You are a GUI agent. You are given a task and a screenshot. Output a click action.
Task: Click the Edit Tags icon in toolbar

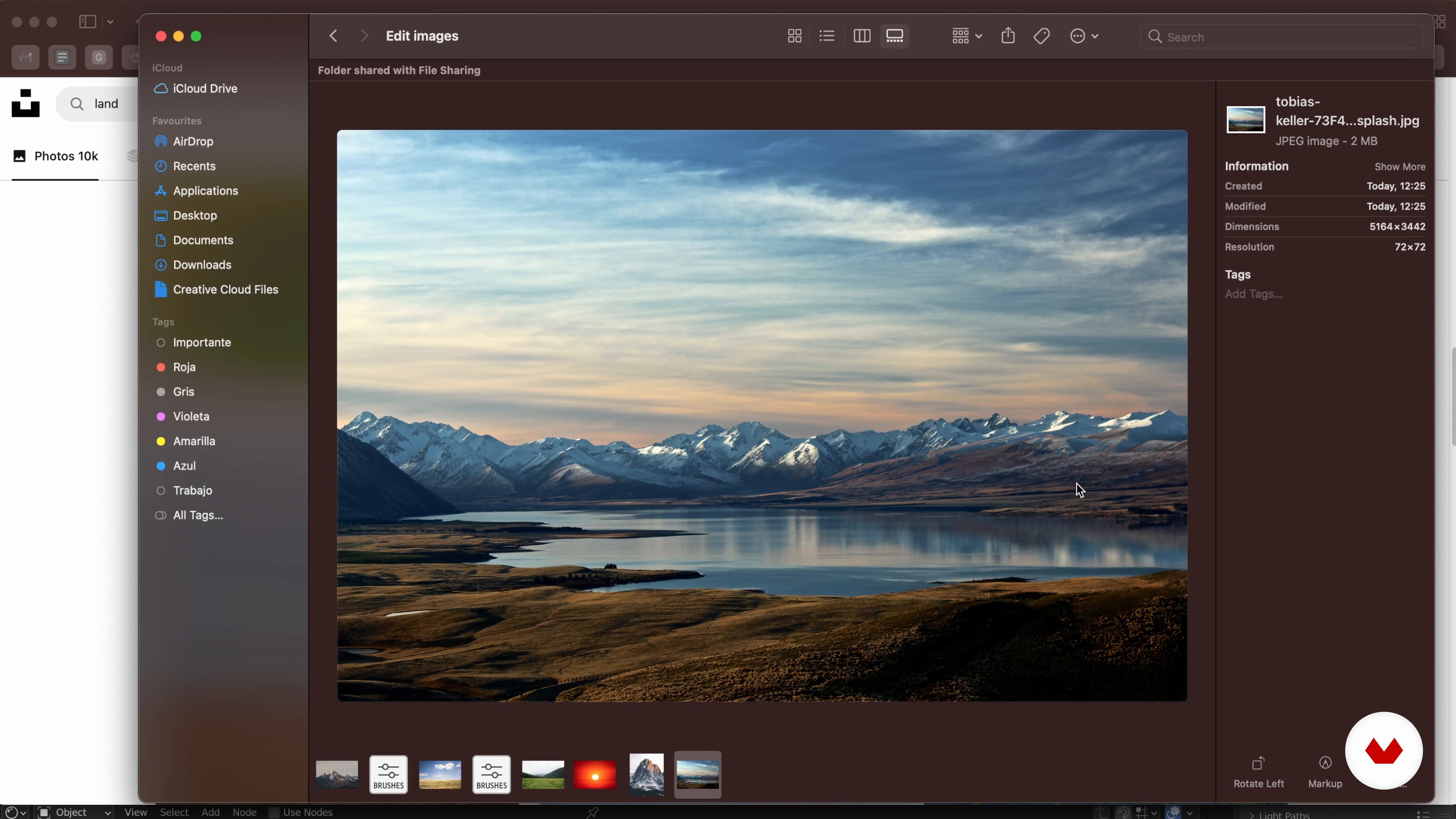(x=1042, y=36)
